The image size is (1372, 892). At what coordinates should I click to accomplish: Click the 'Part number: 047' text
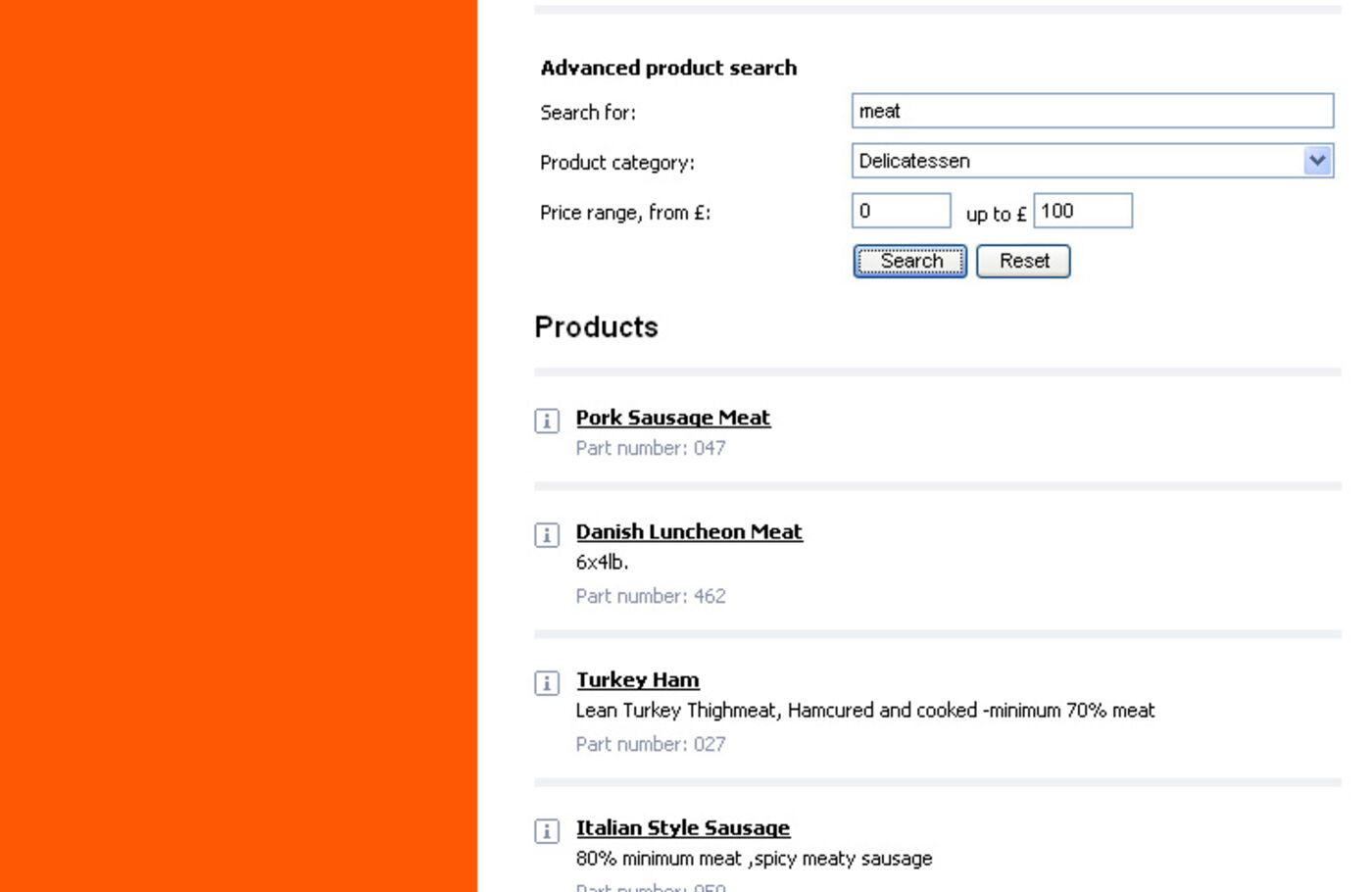[x=651, y=448]
